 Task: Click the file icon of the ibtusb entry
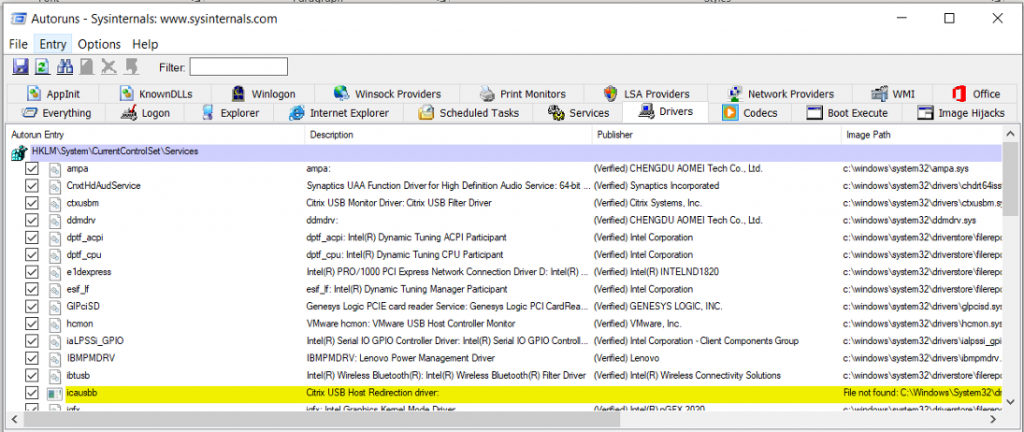coord(55,376)
